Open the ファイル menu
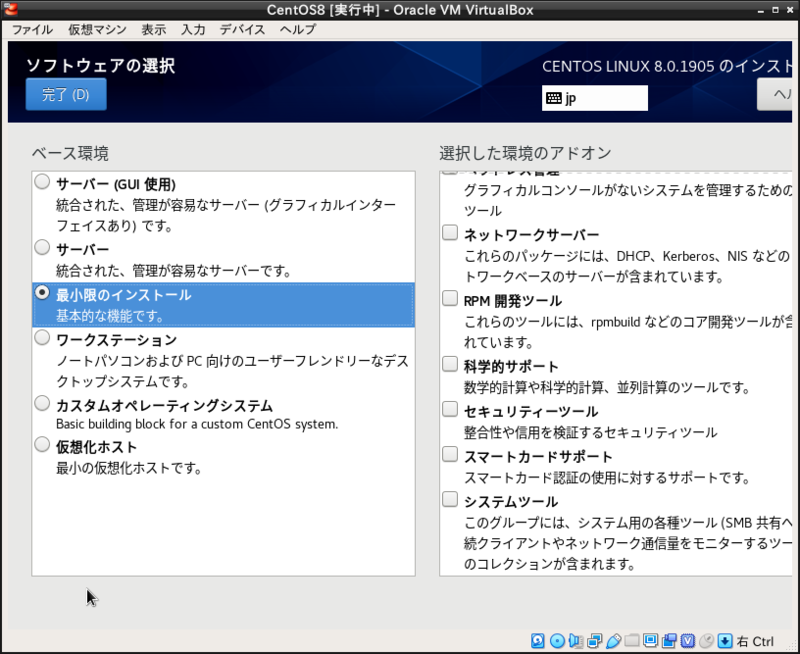This screenshot has height=654, width=800. click(x=32, y=30)
